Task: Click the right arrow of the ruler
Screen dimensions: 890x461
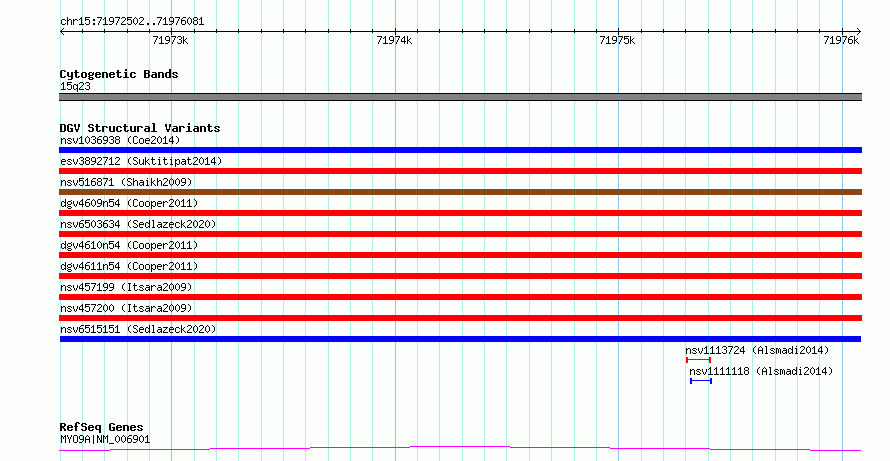Action: point(858,32)
